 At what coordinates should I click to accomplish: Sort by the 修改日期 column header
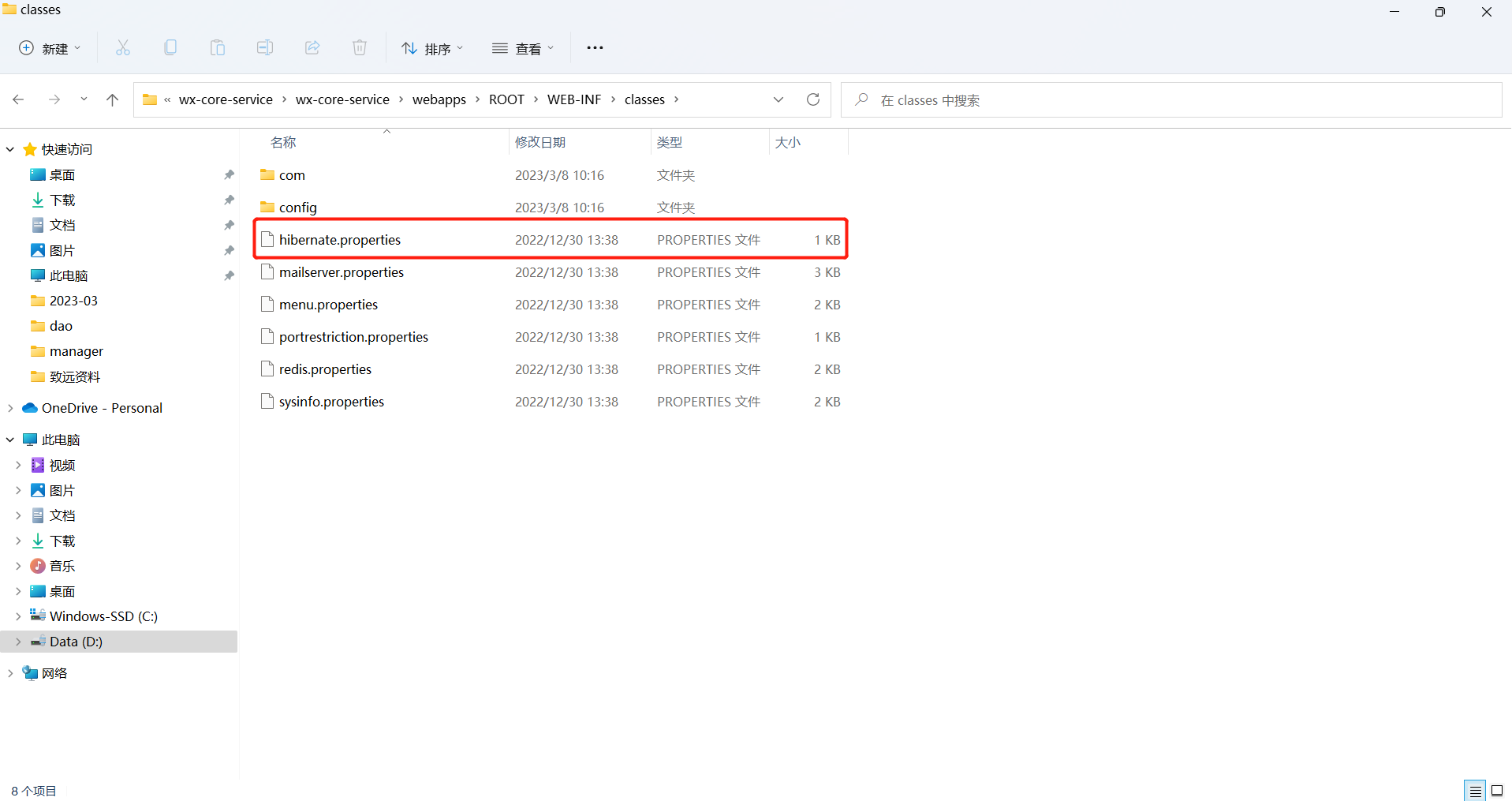pos(540,142)
